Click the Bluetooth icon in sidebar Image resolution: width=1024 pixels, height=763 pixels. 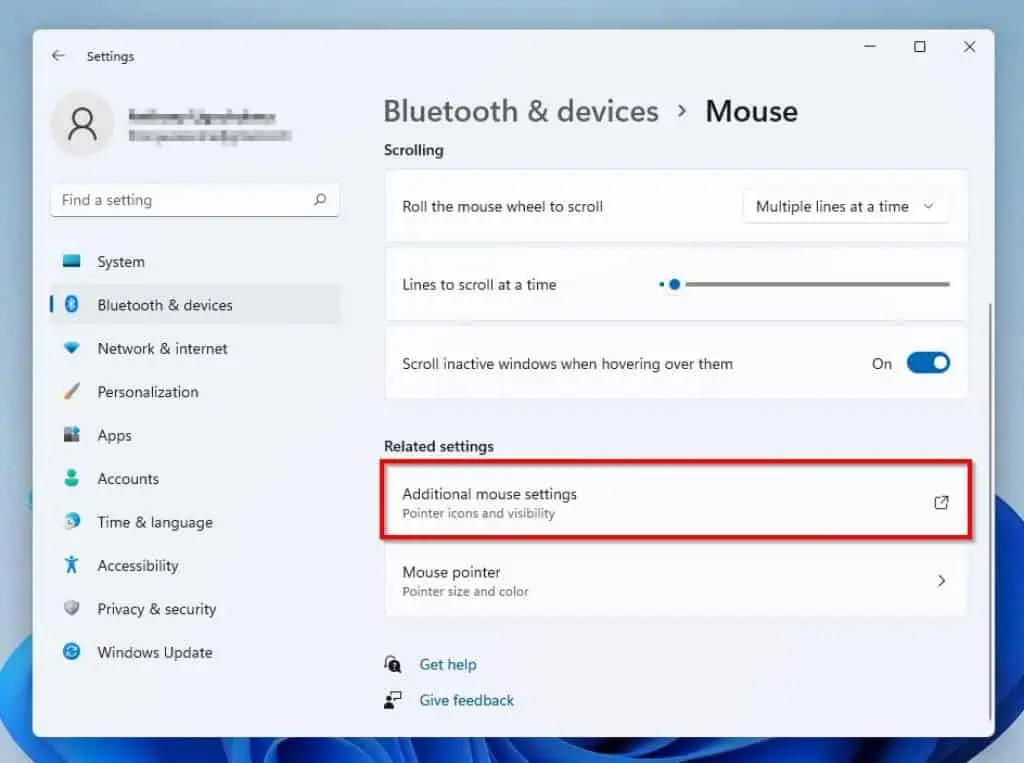pos(71,304)
